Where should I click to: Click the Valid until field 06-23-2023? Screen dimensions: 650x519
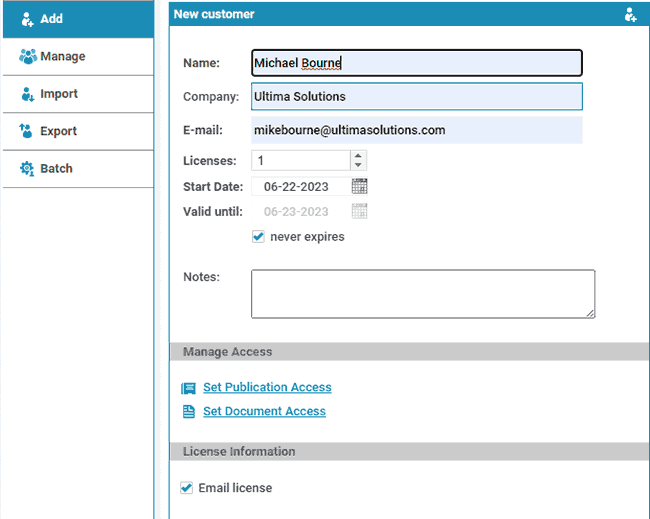(x=301, y=212)
